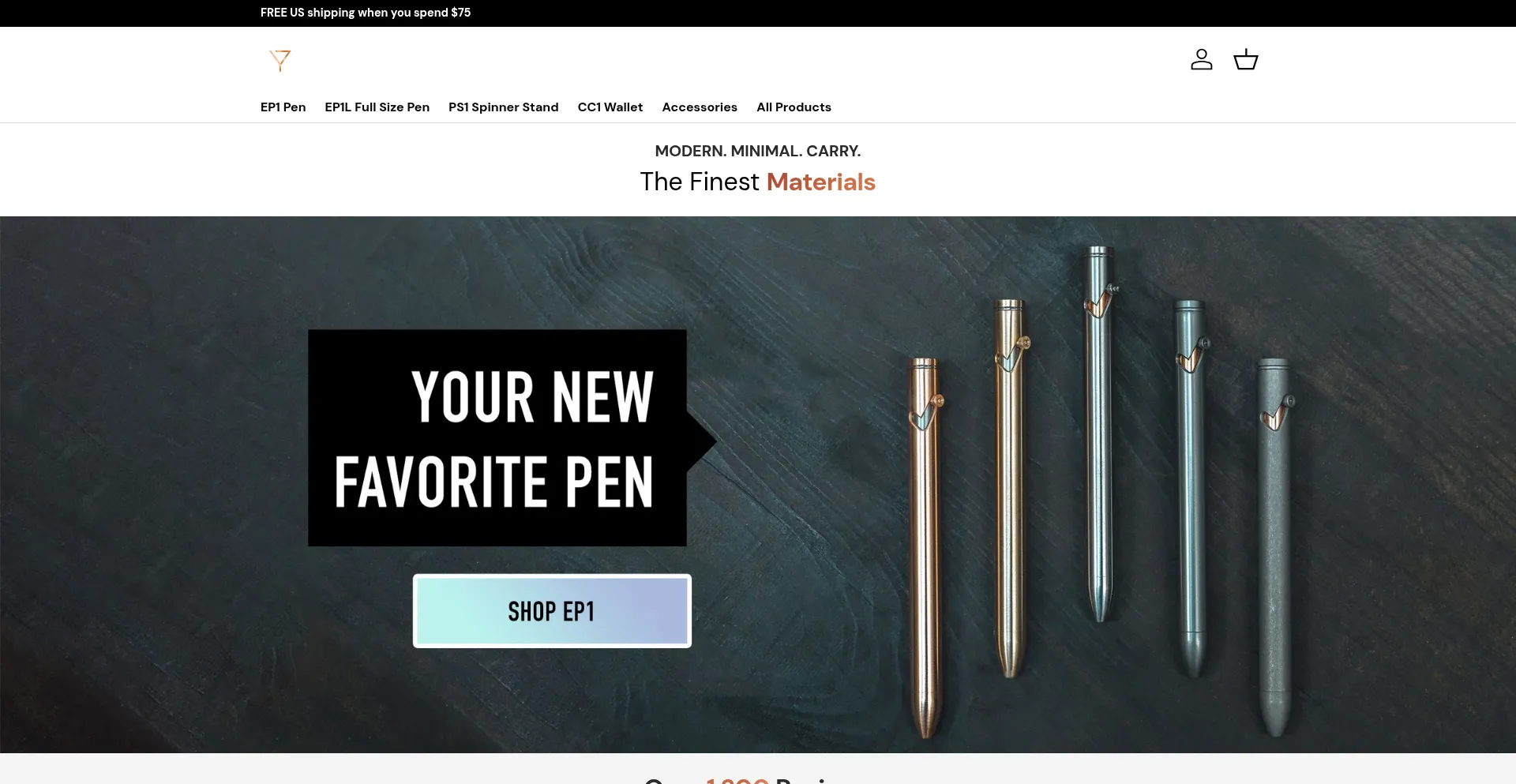The image size is (1516, 784).
Task: Click the Modern Minimal Carry tagline
Action: coord(758,151)
